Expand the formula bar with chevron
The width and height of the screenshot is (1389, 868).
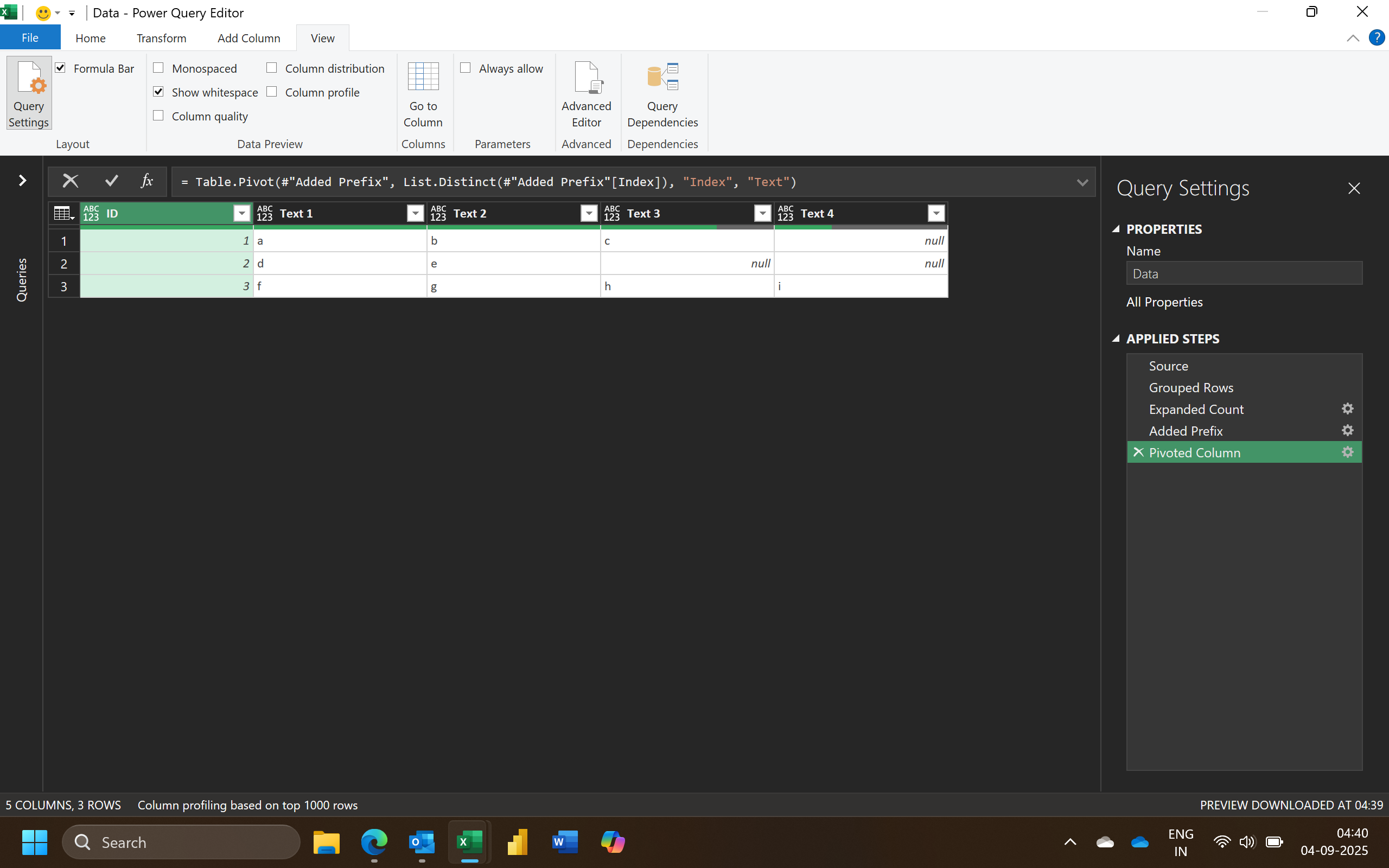1082,183
